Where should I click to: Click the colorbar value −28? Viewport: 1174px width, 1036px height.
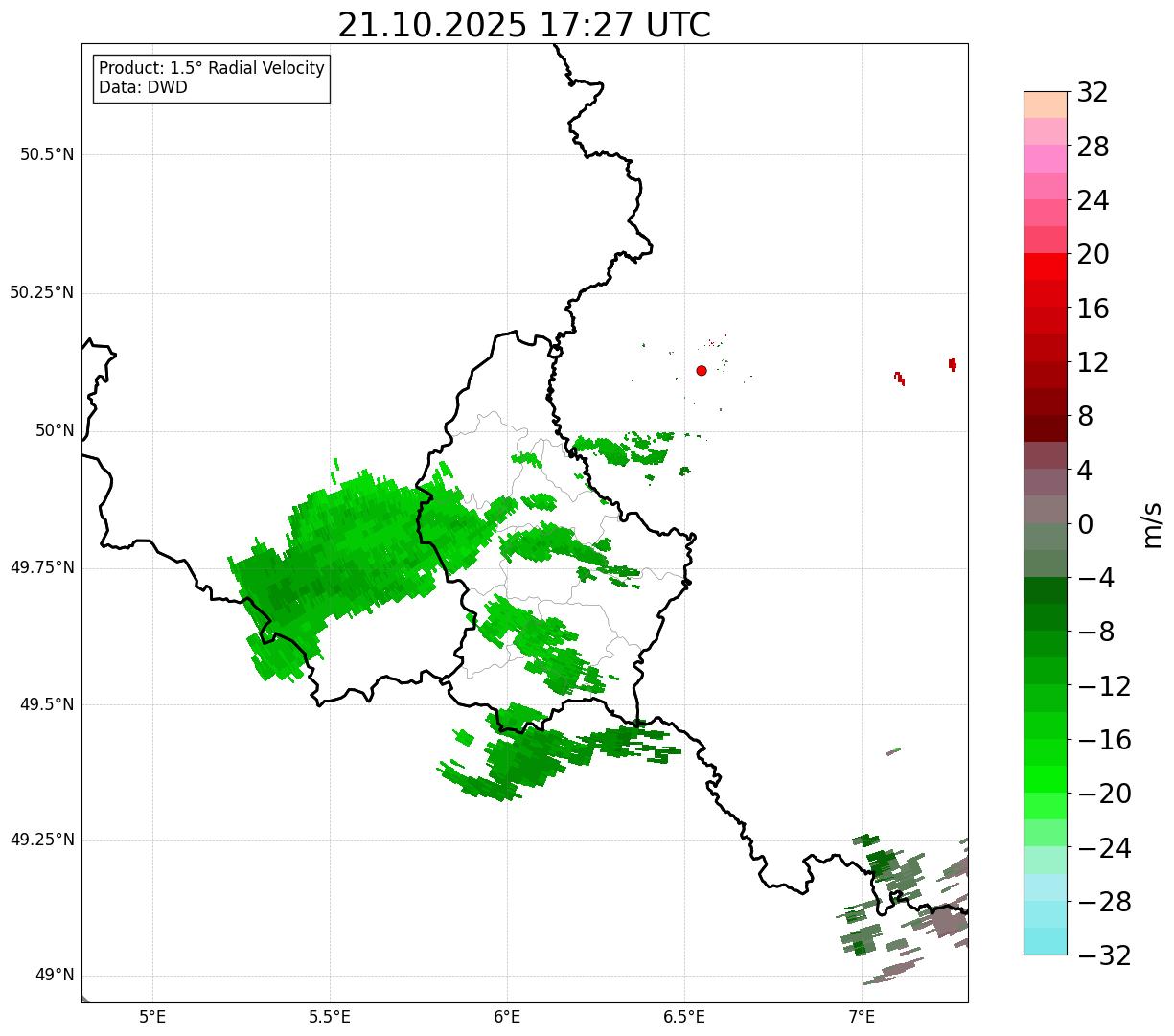1104,902
